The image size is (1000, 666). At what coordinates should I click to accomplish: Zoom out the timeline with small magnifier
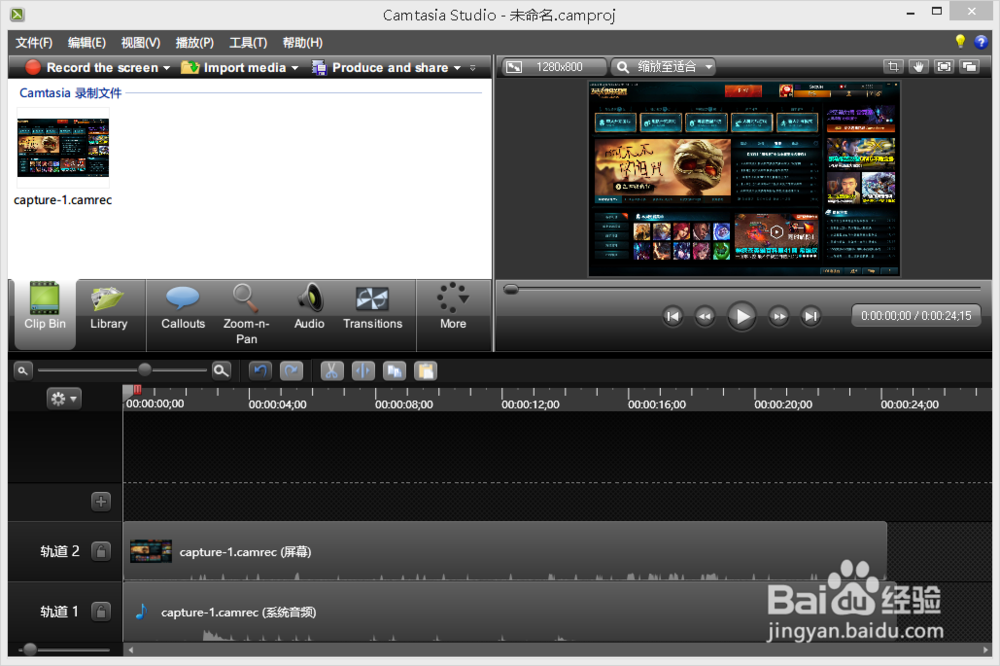pyautogui.click(x=22, y=371)
